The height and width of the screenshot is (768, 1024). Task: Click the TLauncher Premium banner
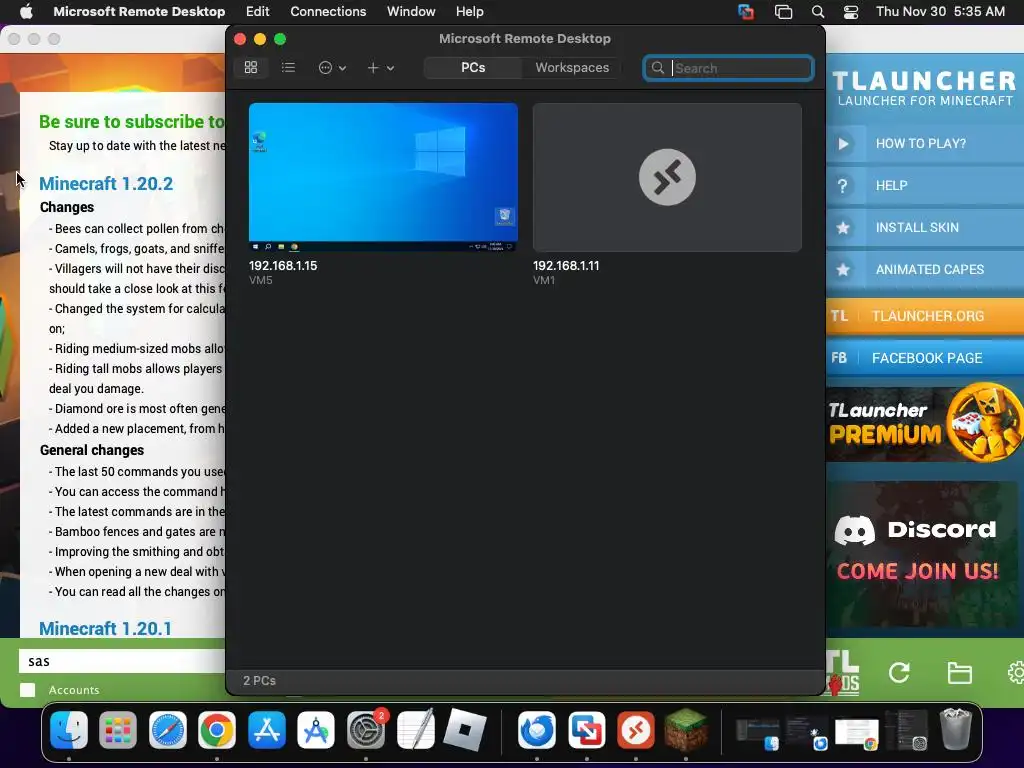point(925,423)
